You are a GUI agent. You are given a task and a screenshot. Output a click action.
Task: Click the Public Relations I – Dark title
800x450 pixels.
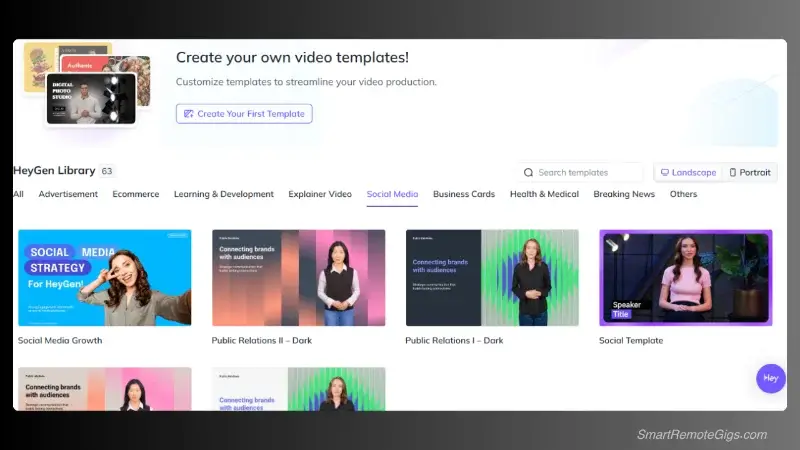click(x=454, y=340)
